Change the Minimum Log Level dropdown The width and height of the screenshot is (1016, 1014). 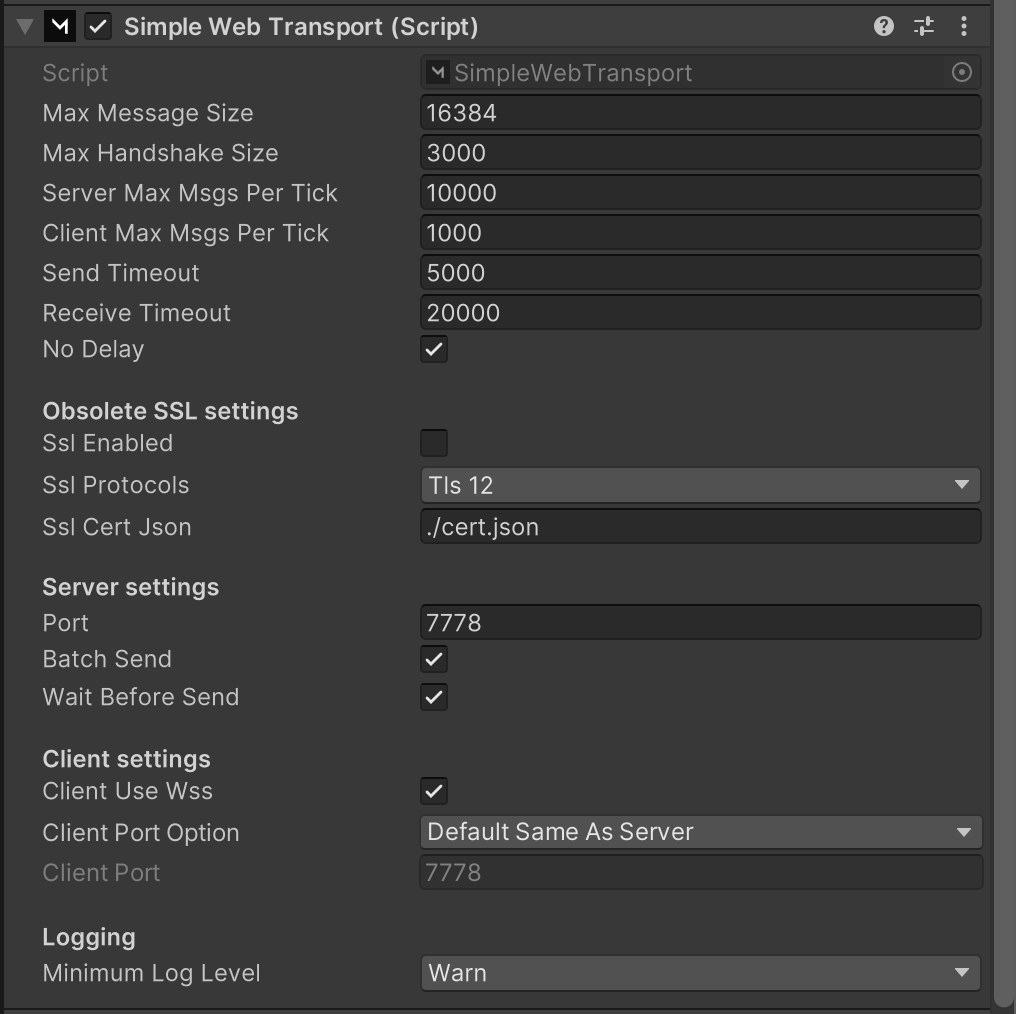click(700, 972)
